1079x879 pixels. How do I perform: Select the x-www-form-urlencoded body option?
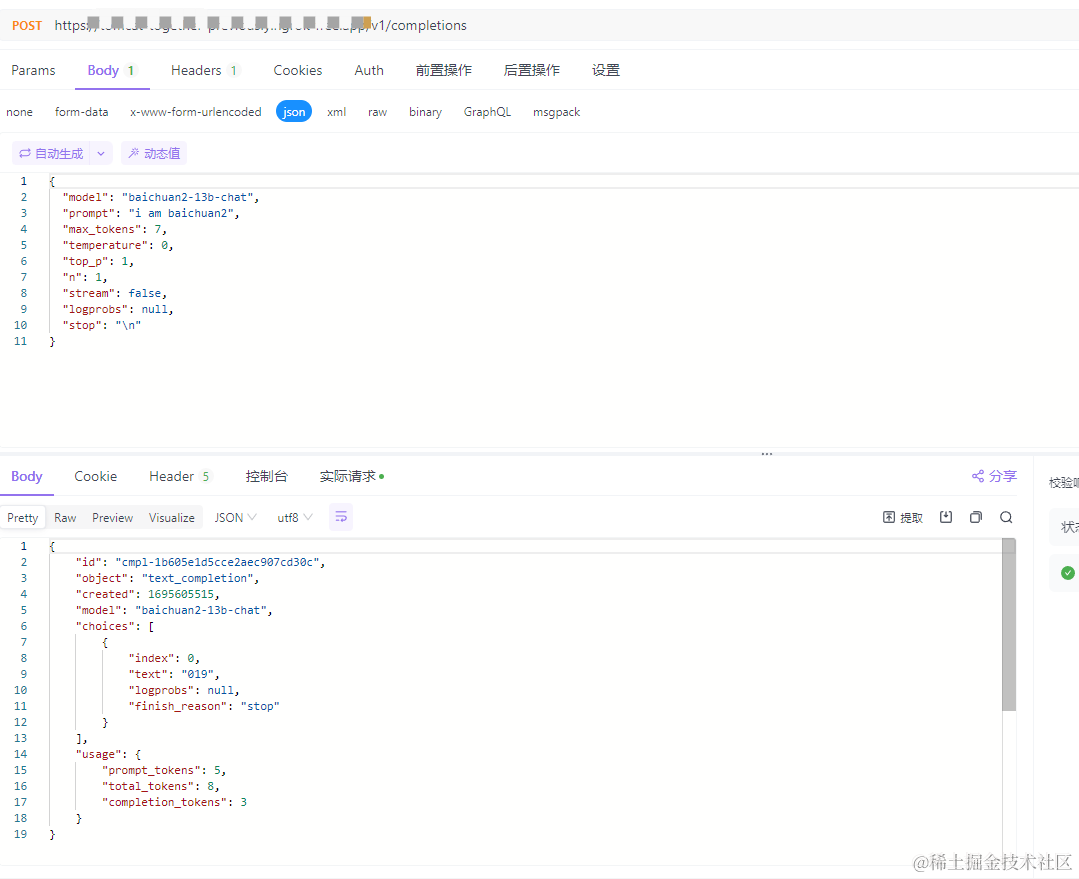(195, 111)
